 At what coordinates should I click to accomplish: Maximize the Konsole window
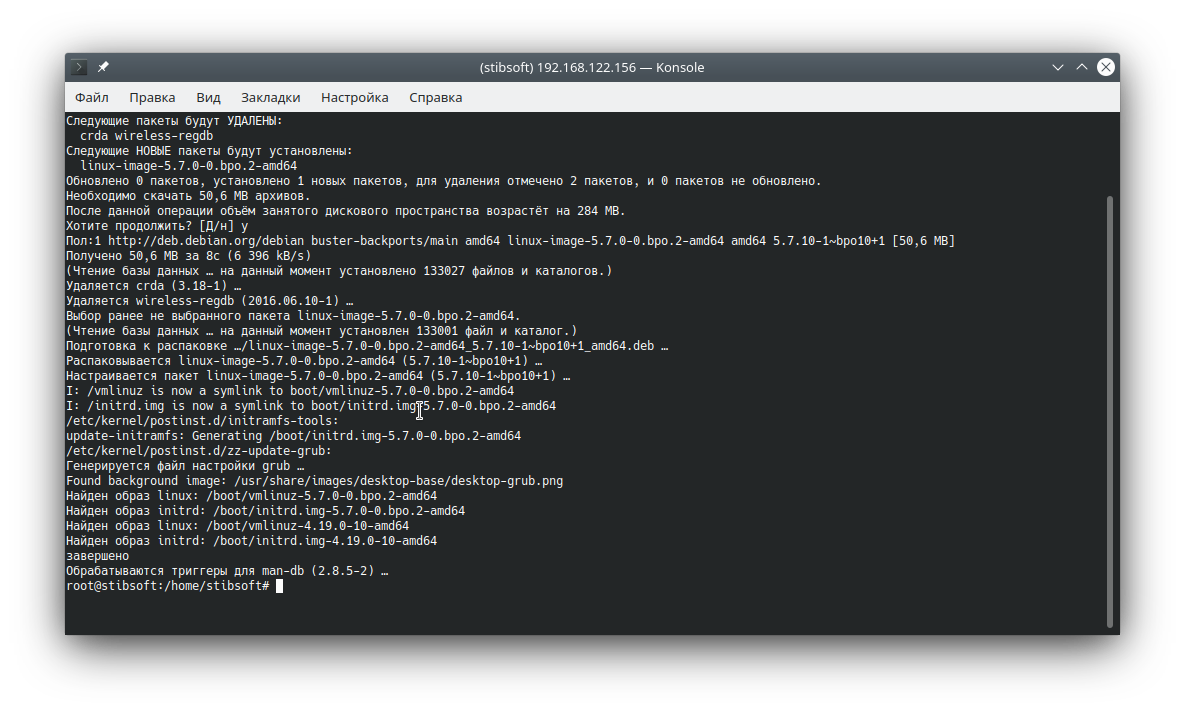pos(1081,67)
